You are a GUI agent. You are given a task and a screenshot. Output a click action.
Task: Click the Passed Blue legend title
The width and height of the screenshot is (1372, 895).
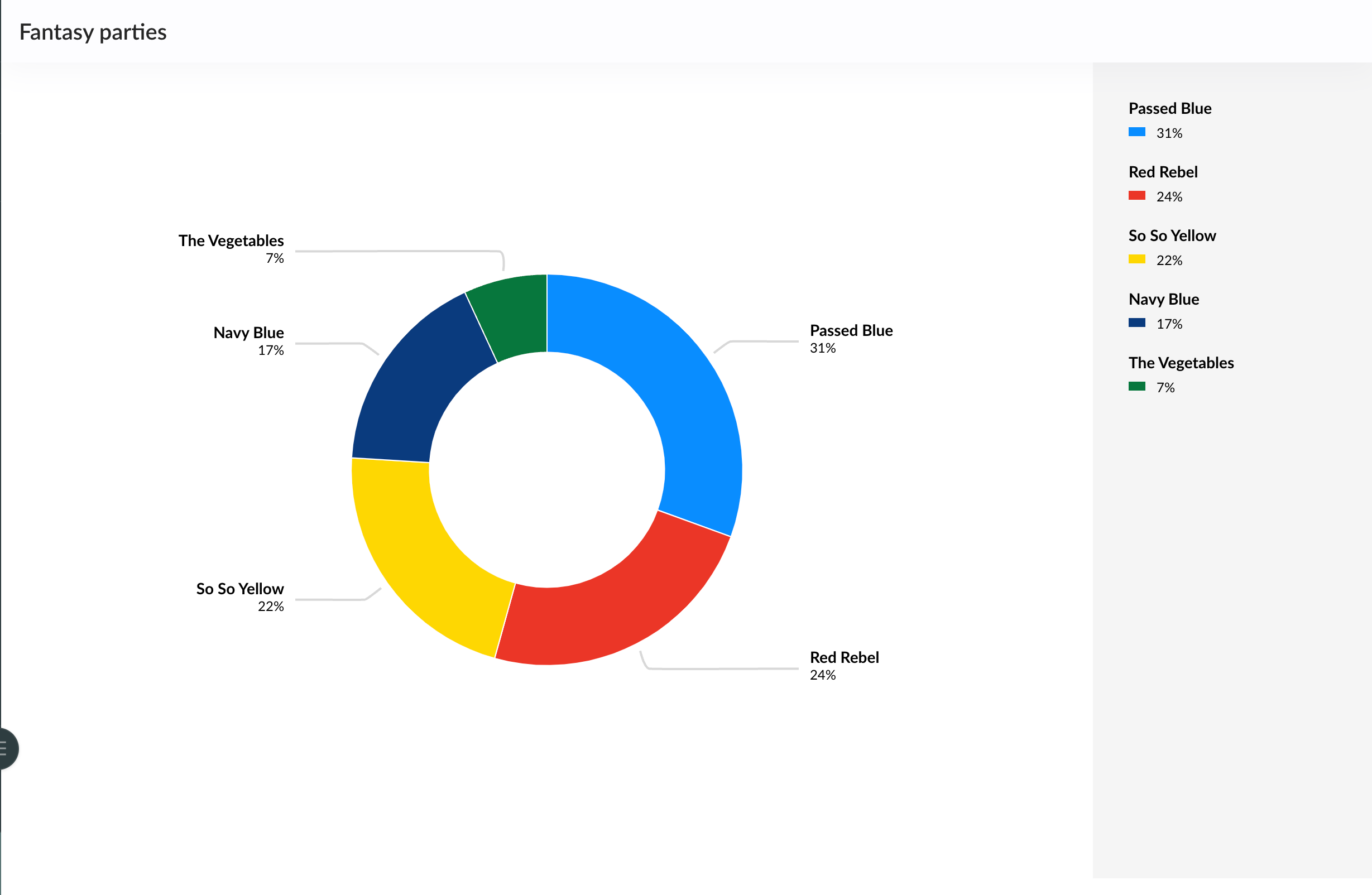pos(1169,108)
